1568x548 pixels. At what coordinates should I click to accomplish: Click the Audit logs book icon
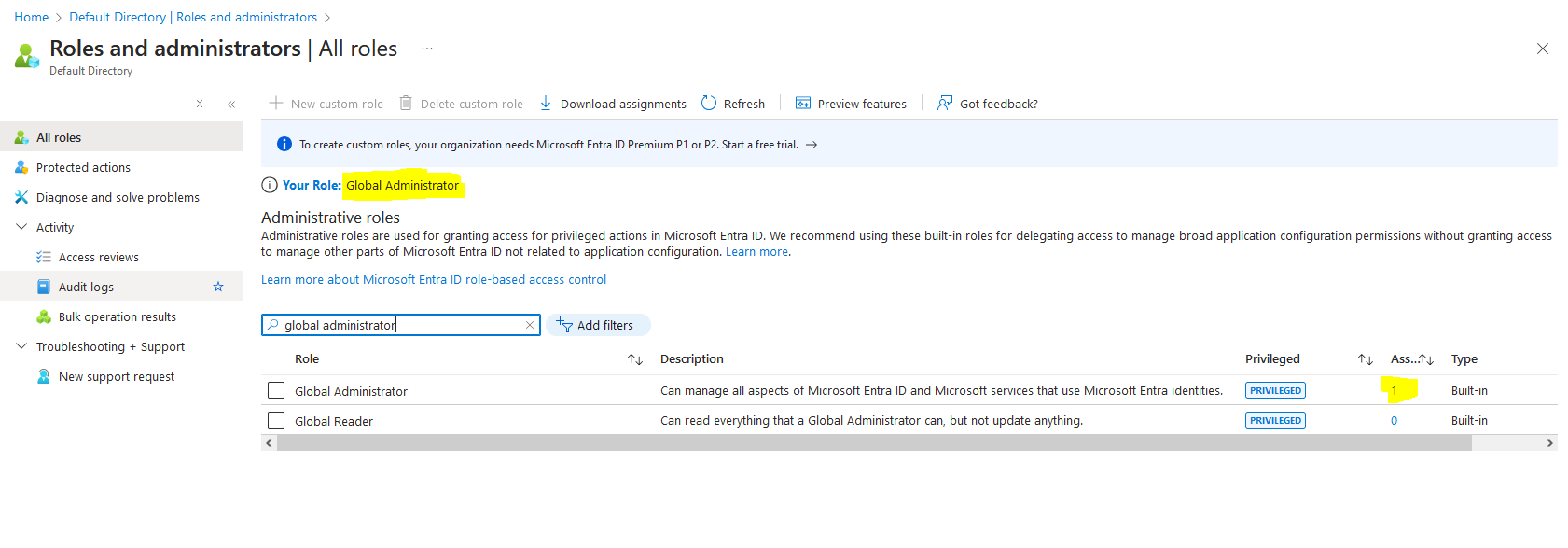[x=44, y=287]
